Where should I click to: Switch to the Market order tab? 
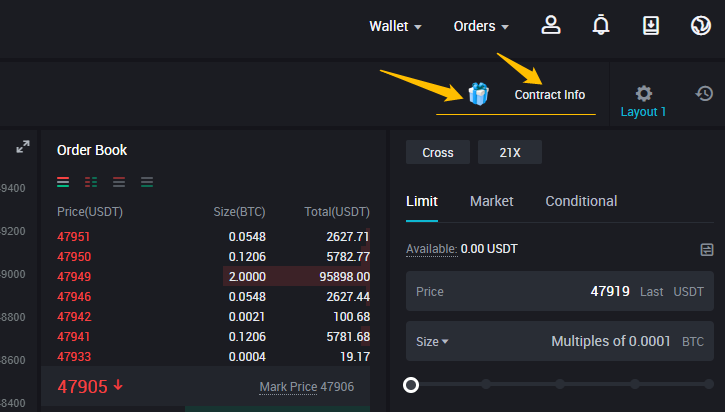click(x=491, y=201)
